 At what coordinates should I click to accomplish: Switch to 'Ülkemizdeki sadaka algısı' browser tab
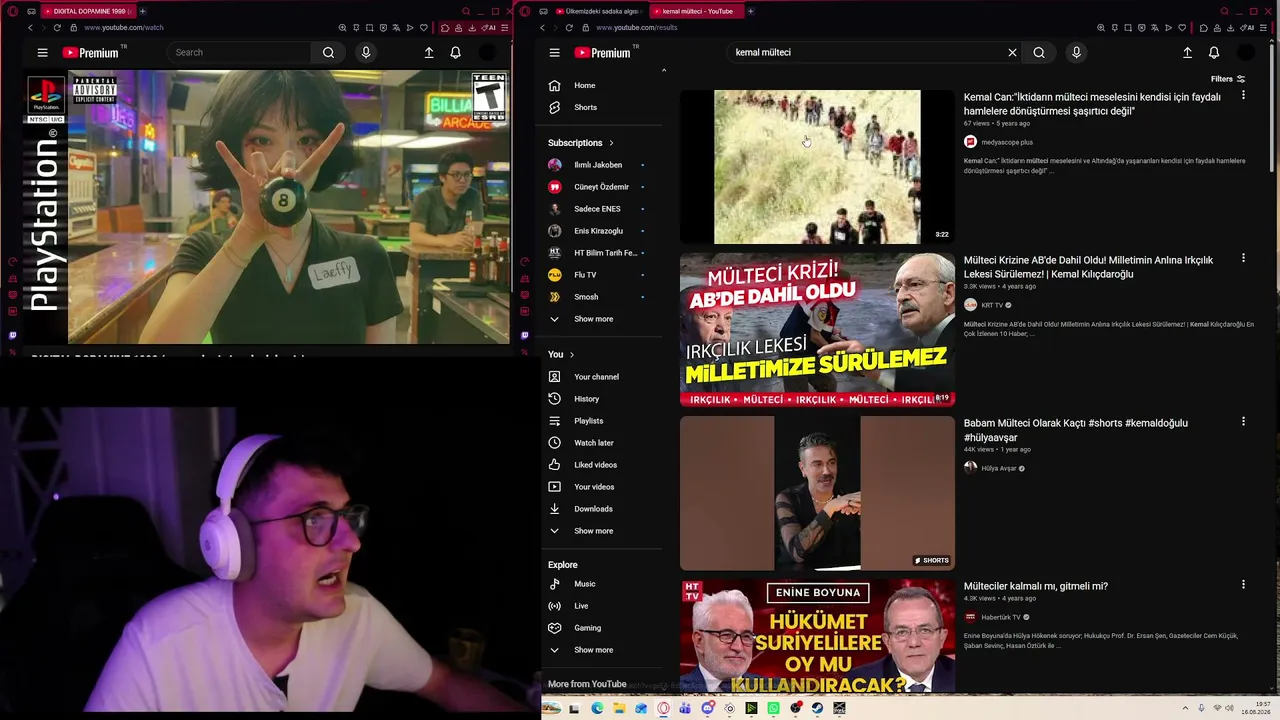[599, 11]
